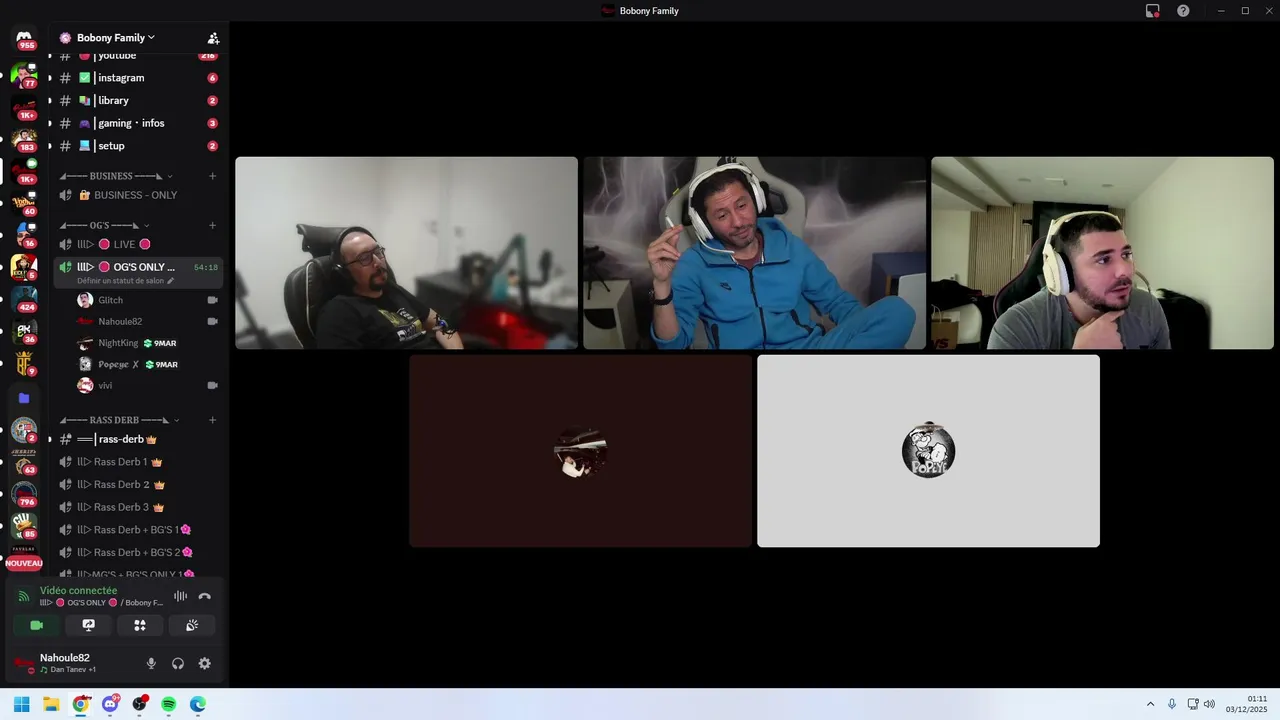Collapse the RASS DERB category
This screenshot has width=1280, height=720.
point(120,420)
